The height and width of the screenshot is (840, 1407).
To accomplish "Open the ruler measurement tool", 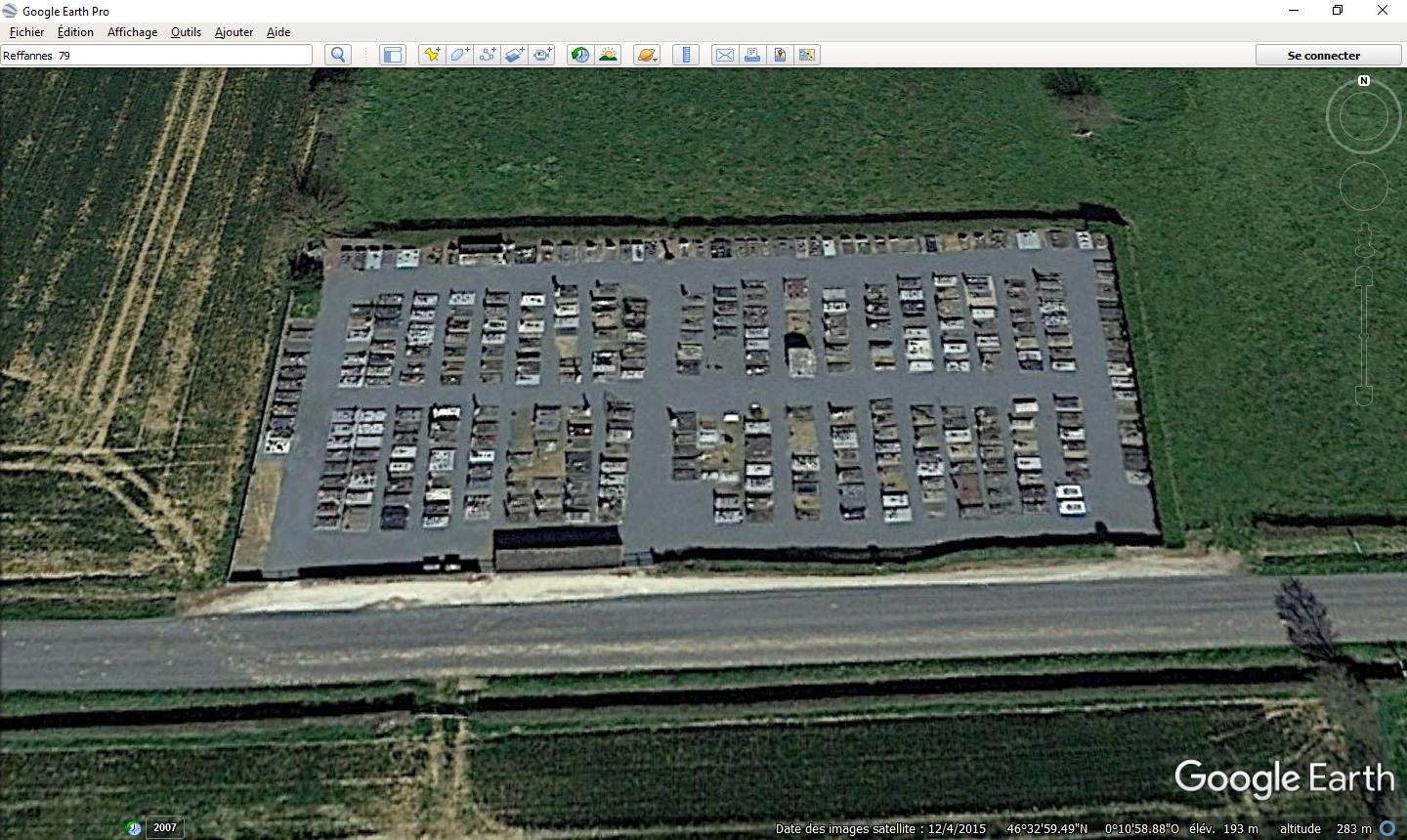I will (x=686, y=55).
